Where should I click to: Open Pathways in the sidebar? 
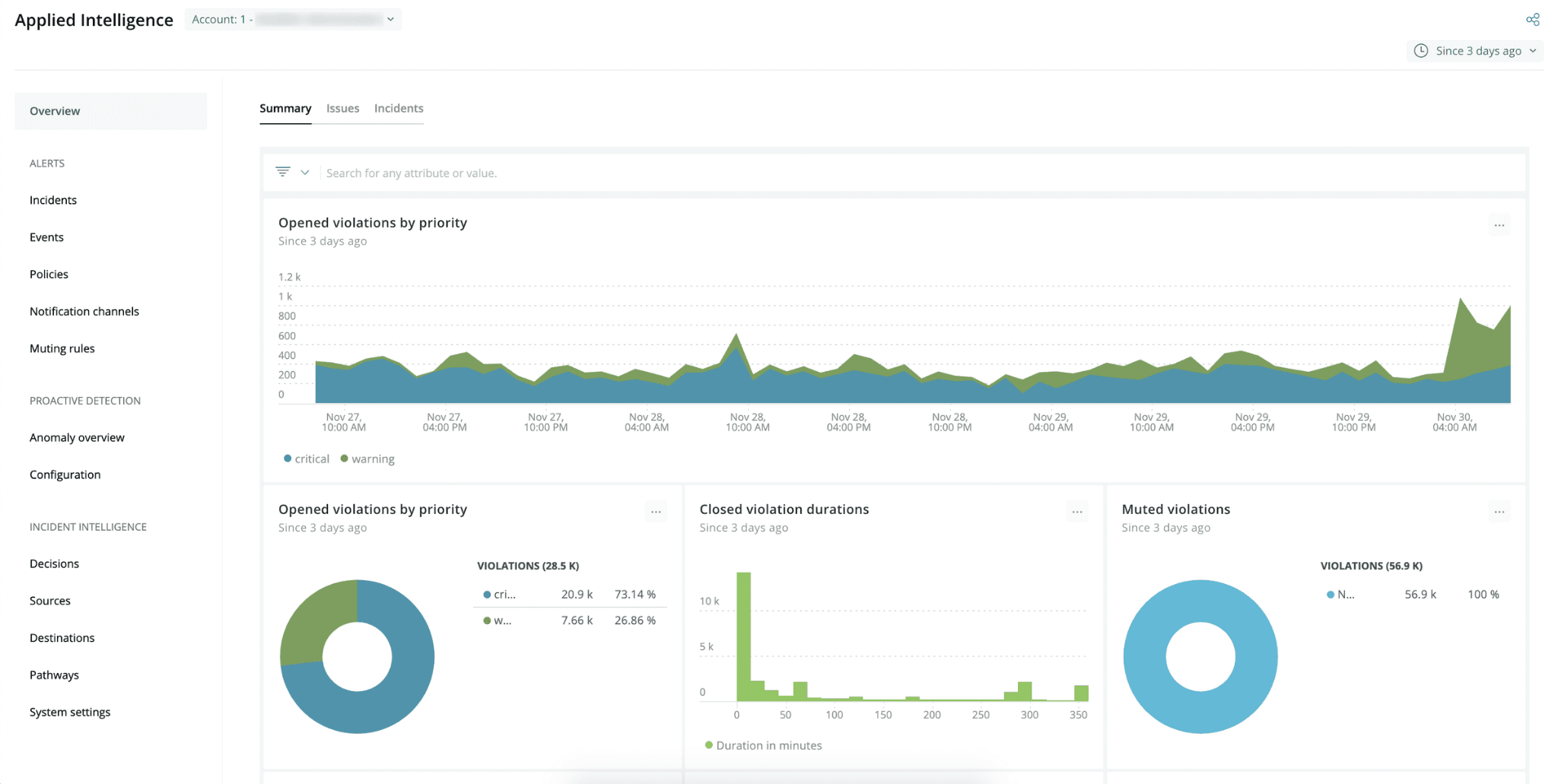pos(54,675)
